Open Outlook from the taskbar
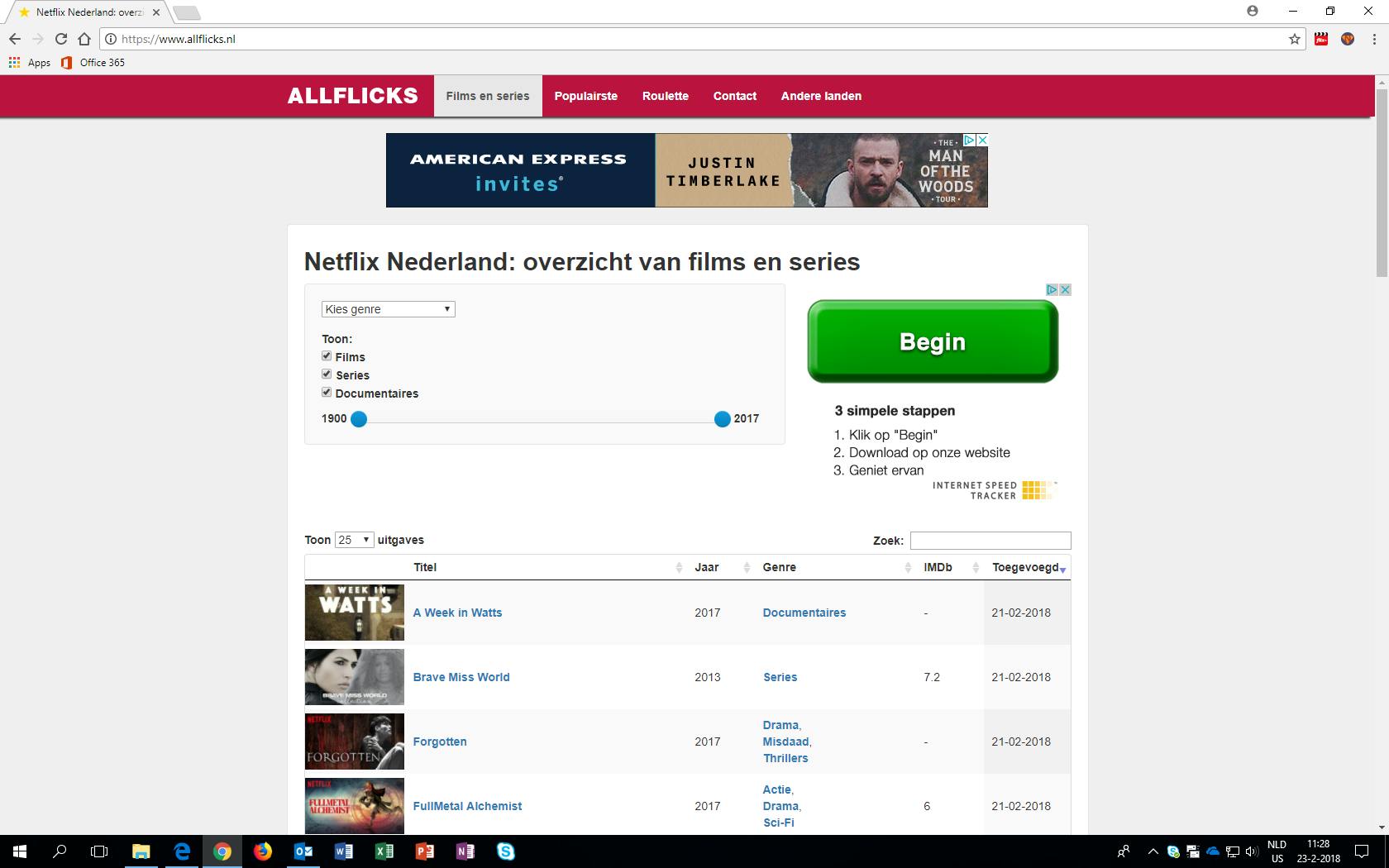The image size is (1389, 868). tap(303, 851)
